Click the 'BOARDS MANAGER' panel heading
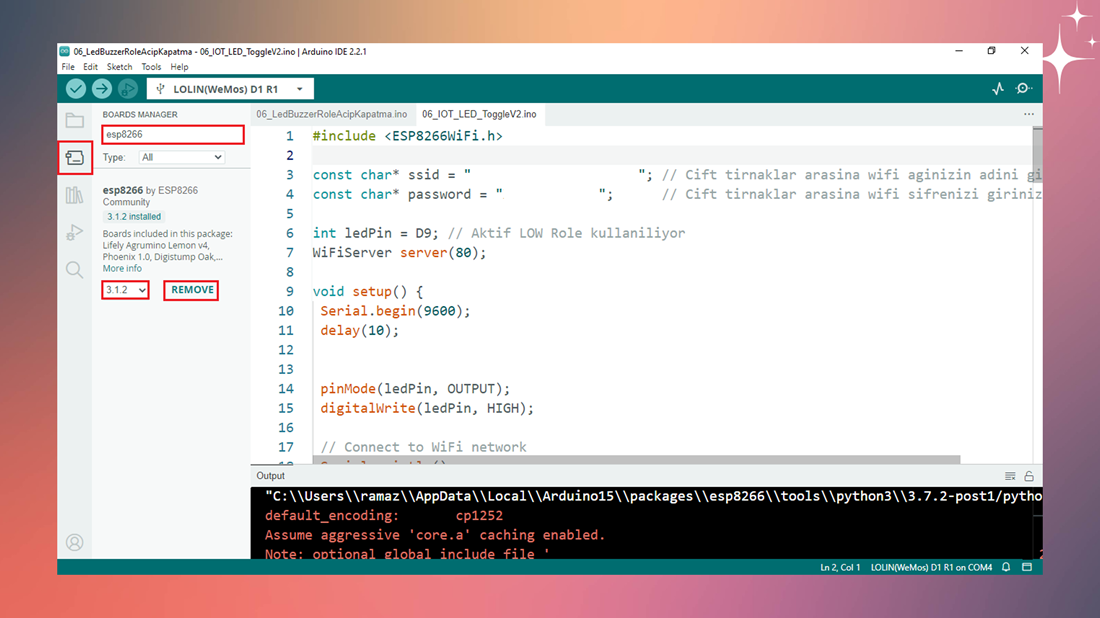Image resolution: width=1100 pixels, height=618 pixels. tap(140, 114)
